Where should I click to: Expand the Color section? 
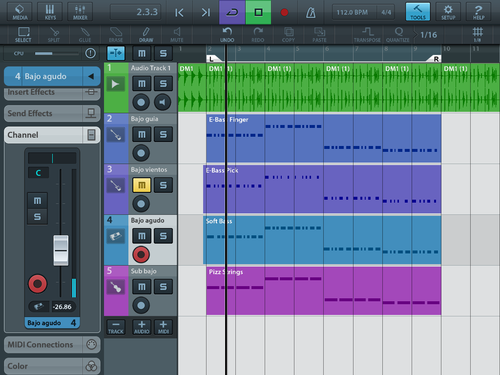click(52, 366)
